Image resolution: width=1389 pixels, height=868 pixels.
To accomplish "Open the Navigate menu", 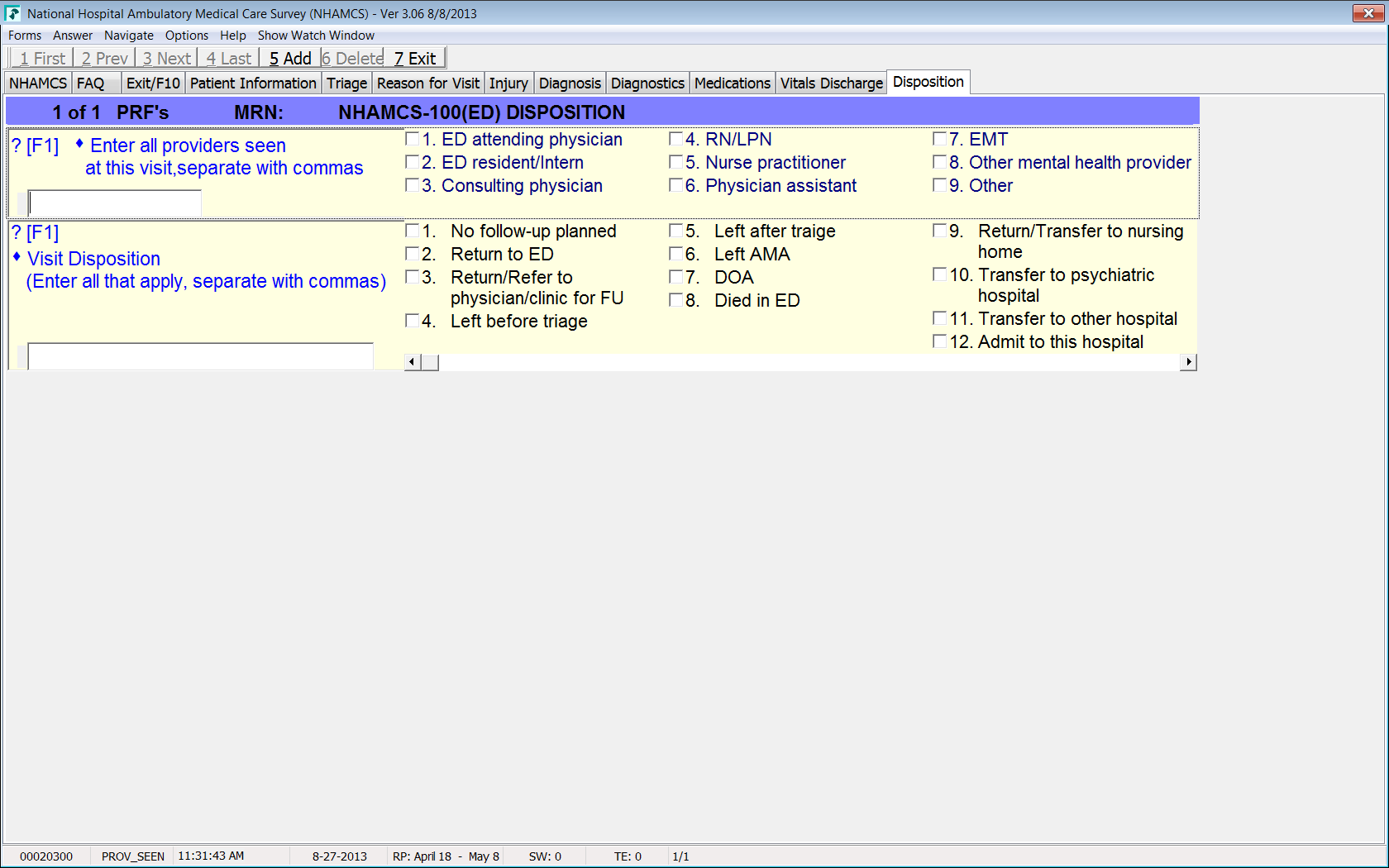I will point(129,36).
